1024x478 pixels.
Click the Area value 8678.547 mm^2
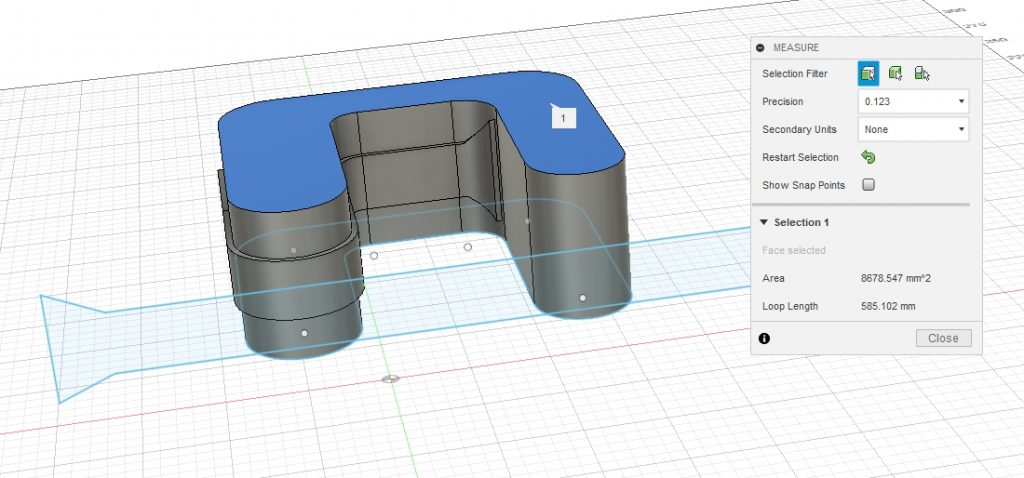896,278
